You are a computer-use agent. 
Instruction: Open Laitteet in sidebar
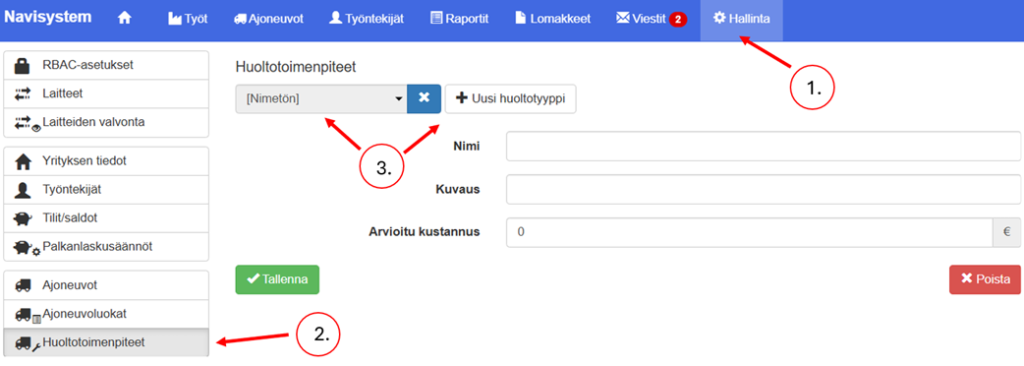click(x=106, y=94)
